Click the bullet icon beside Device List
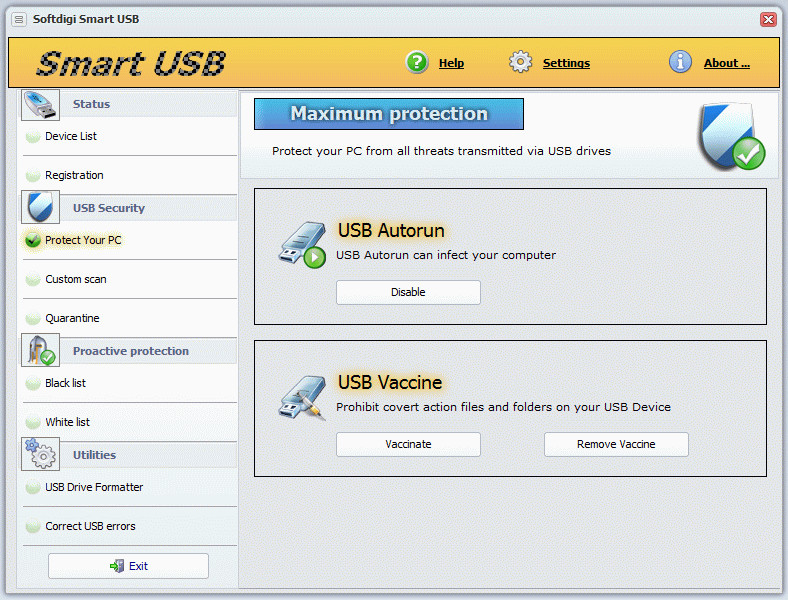788x600 pixels. click(33, 136)
